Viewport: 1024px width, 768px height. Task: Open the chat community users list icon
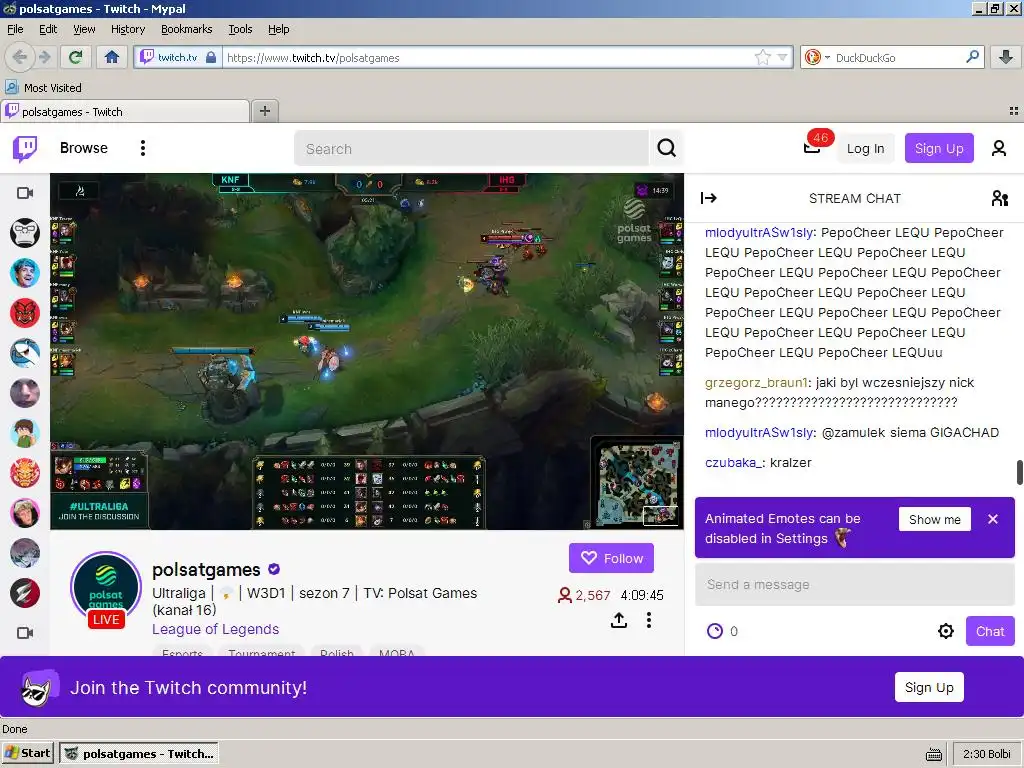[x=999, y=198]
